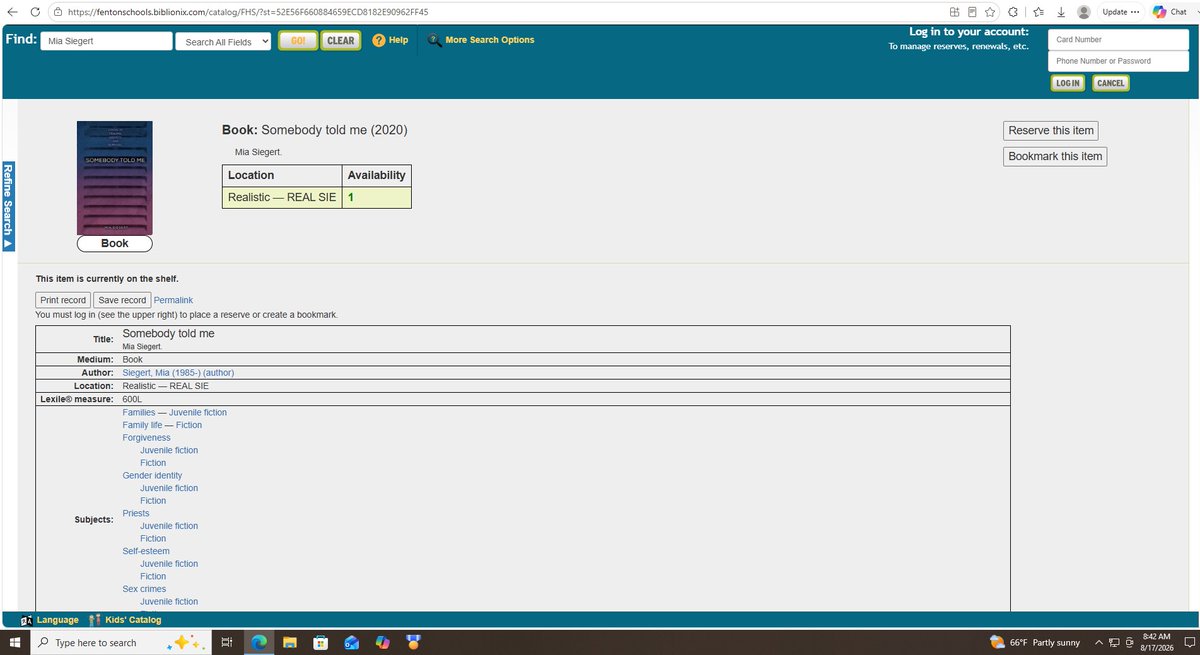
Task: Click the Card Number field
Action: coord(1119,40)
